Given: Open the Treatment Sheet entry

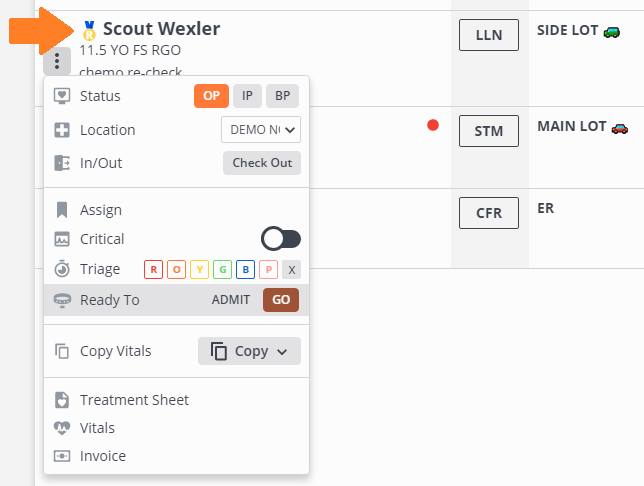Looking at the screenshot, I should pyautogui.click(x=134, y=400).
